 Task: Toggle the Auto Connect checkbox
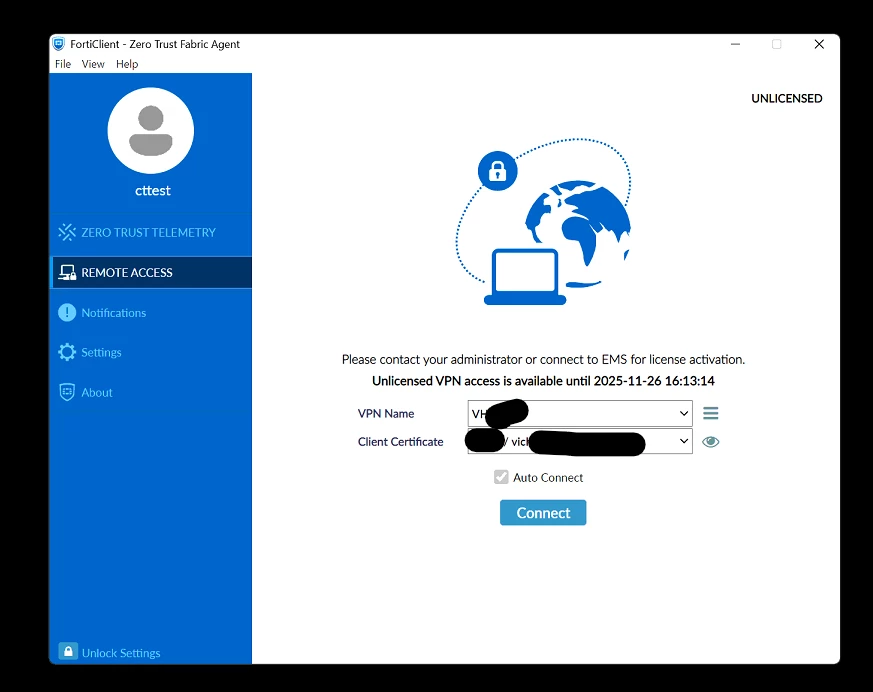pyautogui.click(x=501, y=477)
